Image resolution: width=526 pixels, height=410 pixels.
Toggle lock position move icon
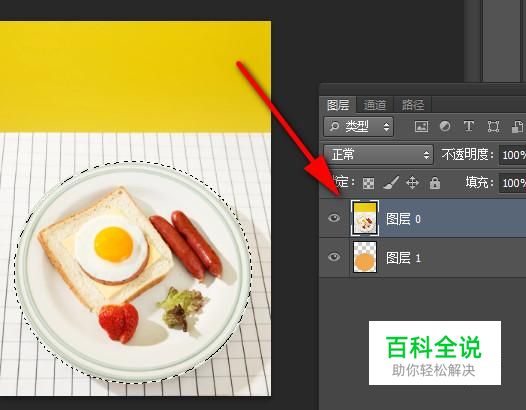pos(412,183)
